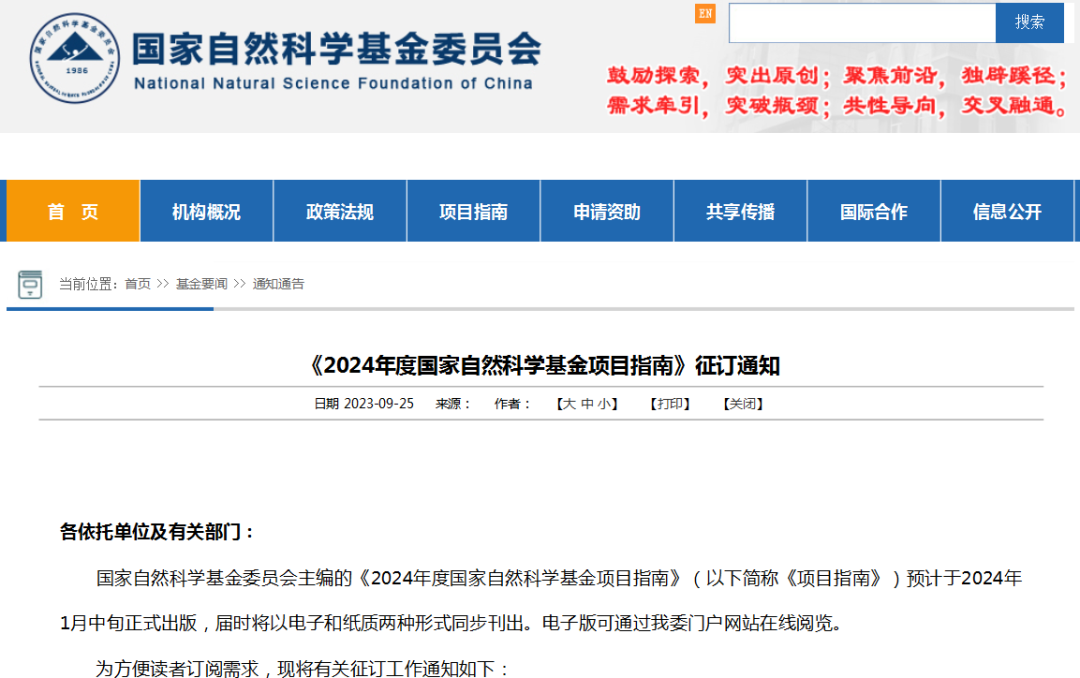Click the 搜索 search button
Screen dimensions: 1080x678
point(1030,23)
